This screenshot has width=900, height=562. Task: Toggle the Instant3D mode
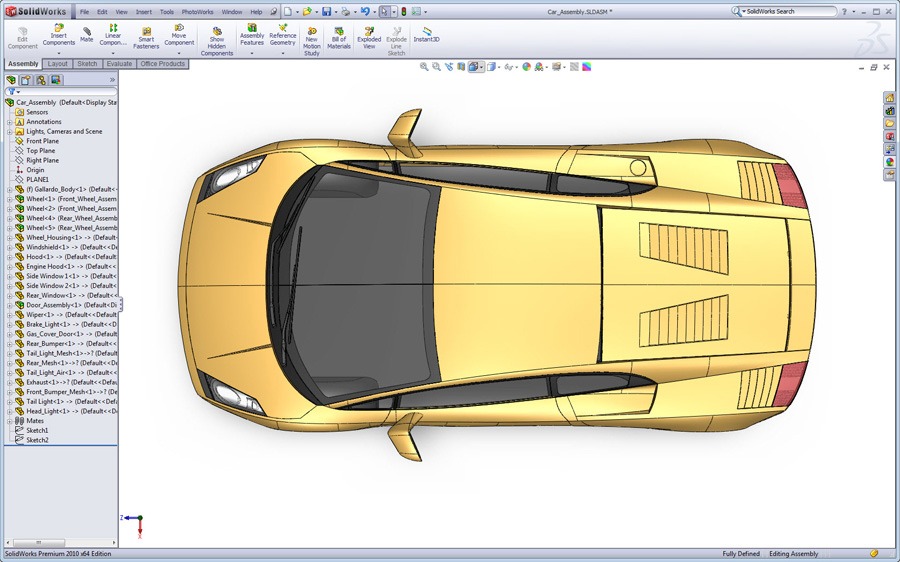click(x=427, y=34)
